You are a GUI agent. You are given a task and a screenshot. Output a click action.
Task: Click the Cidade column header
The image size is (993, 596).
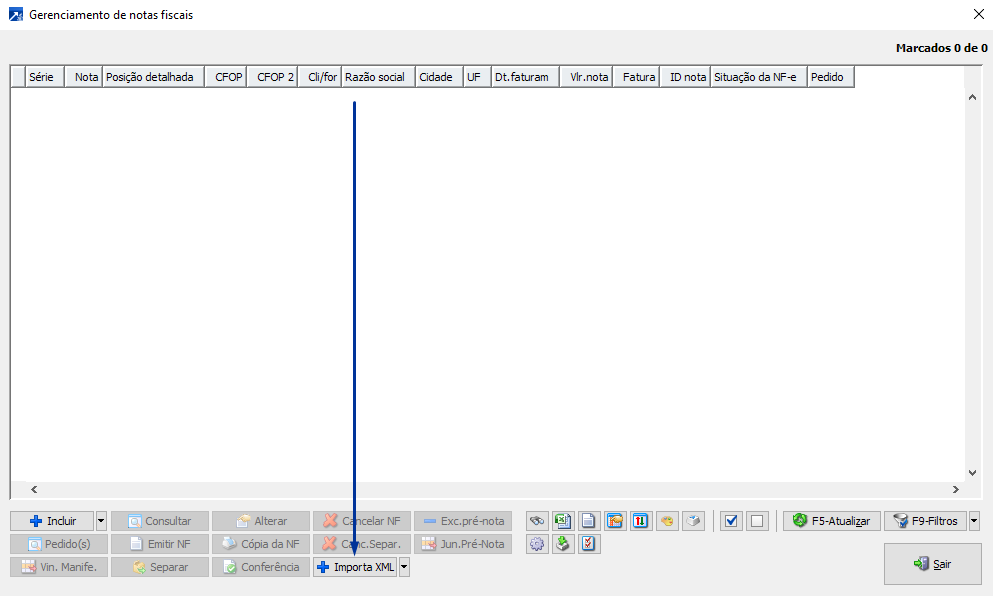point(440,77)
